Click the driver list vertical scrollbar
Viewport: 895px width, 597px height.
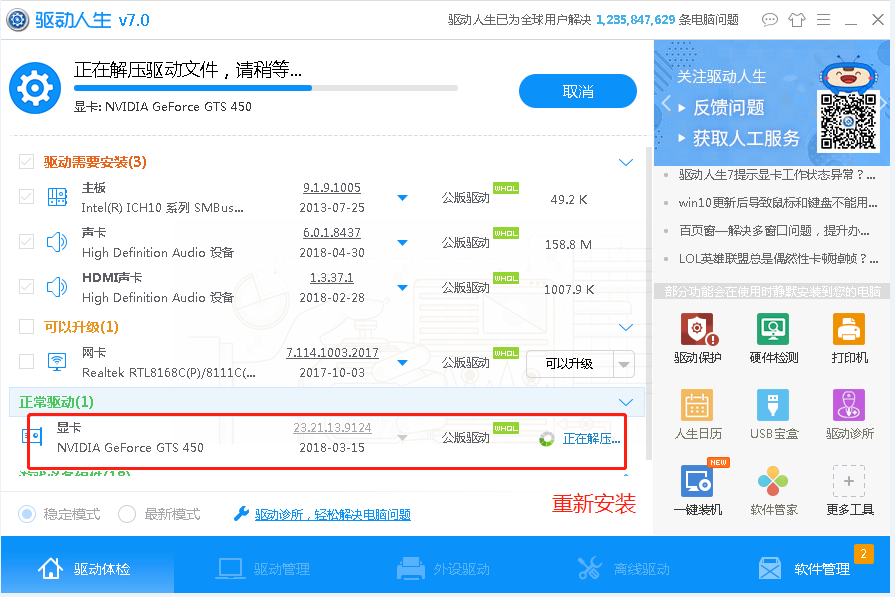point(648,302)
